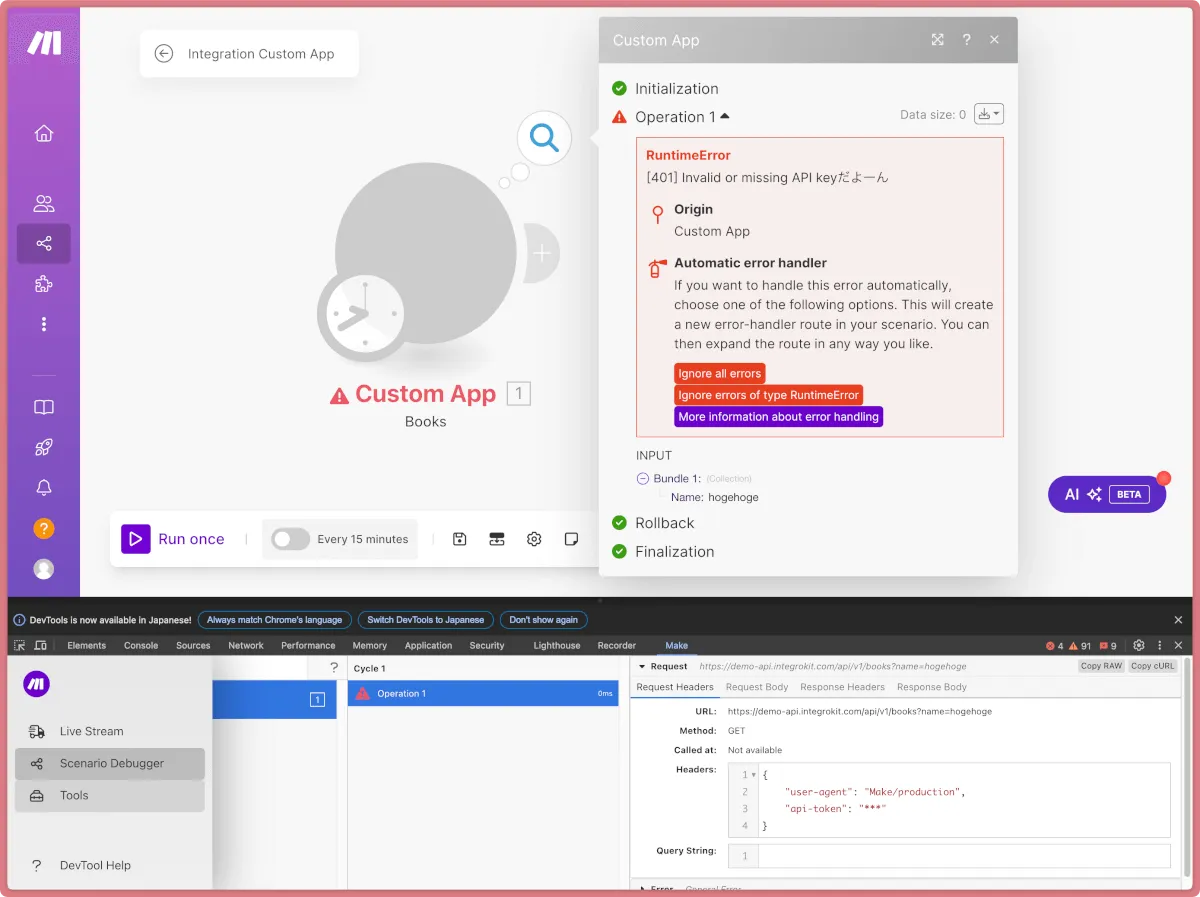This screenshot has width=1200, height=897.
Task: Click Ignore all errors button
Action: point(720,373)
